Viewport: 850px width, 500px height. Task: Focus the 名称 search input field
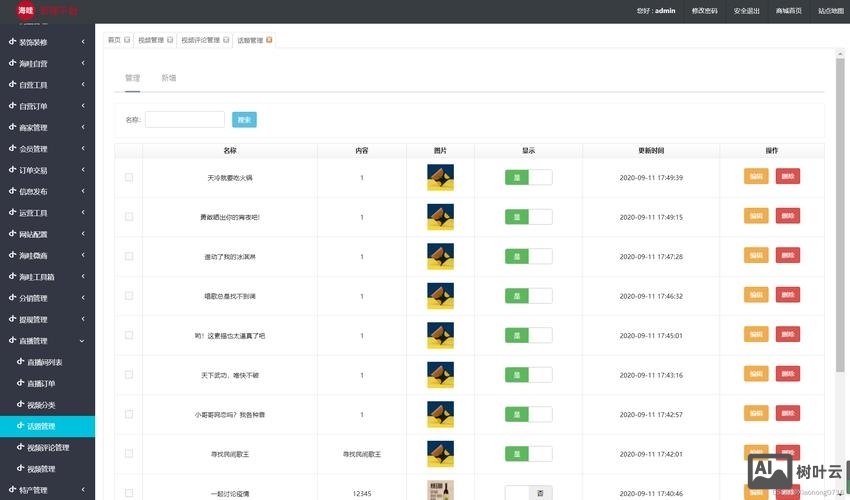coord(185,119)
